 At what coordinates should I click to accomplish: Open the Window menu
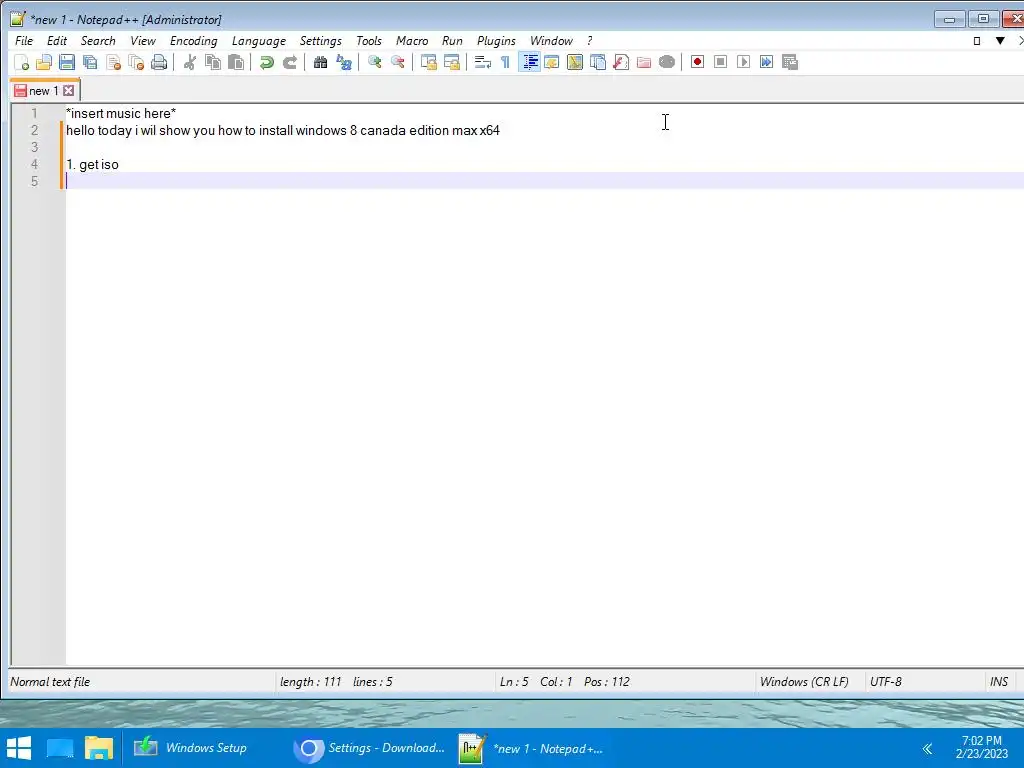551,40
